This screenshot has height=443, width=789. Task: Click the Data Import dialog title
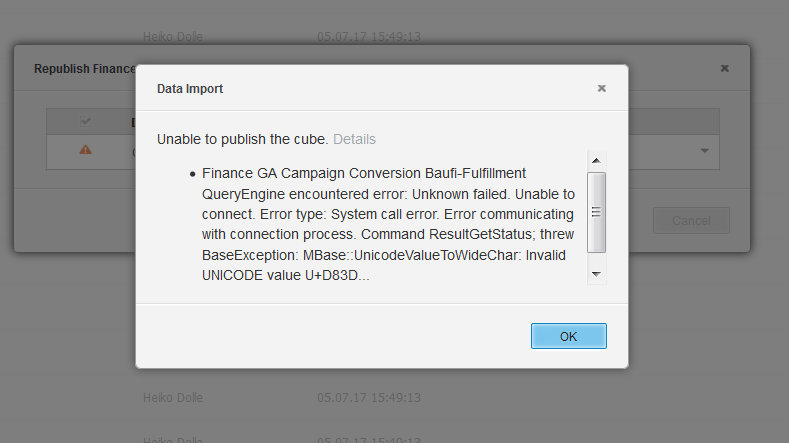pos(190,89)
